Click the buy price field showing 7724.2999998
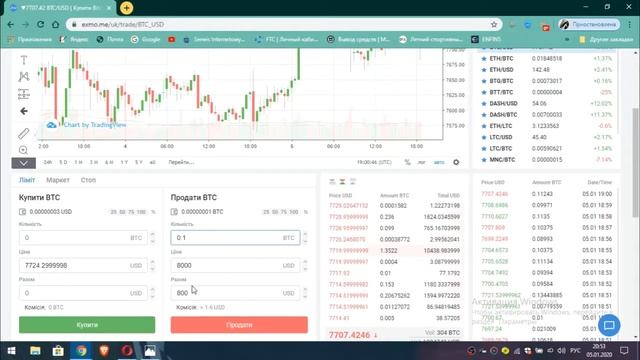The height and width of the screenshot is (360, 640). (83, 265)
